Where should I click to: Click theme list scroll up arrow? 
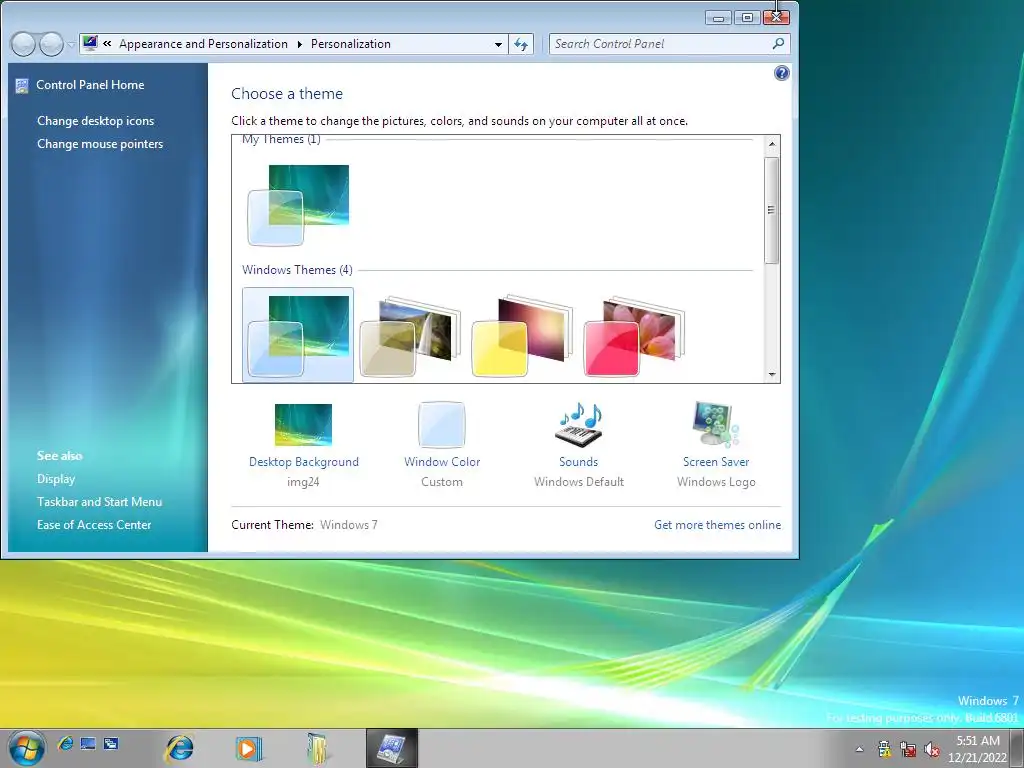click(x=772, y=144)
